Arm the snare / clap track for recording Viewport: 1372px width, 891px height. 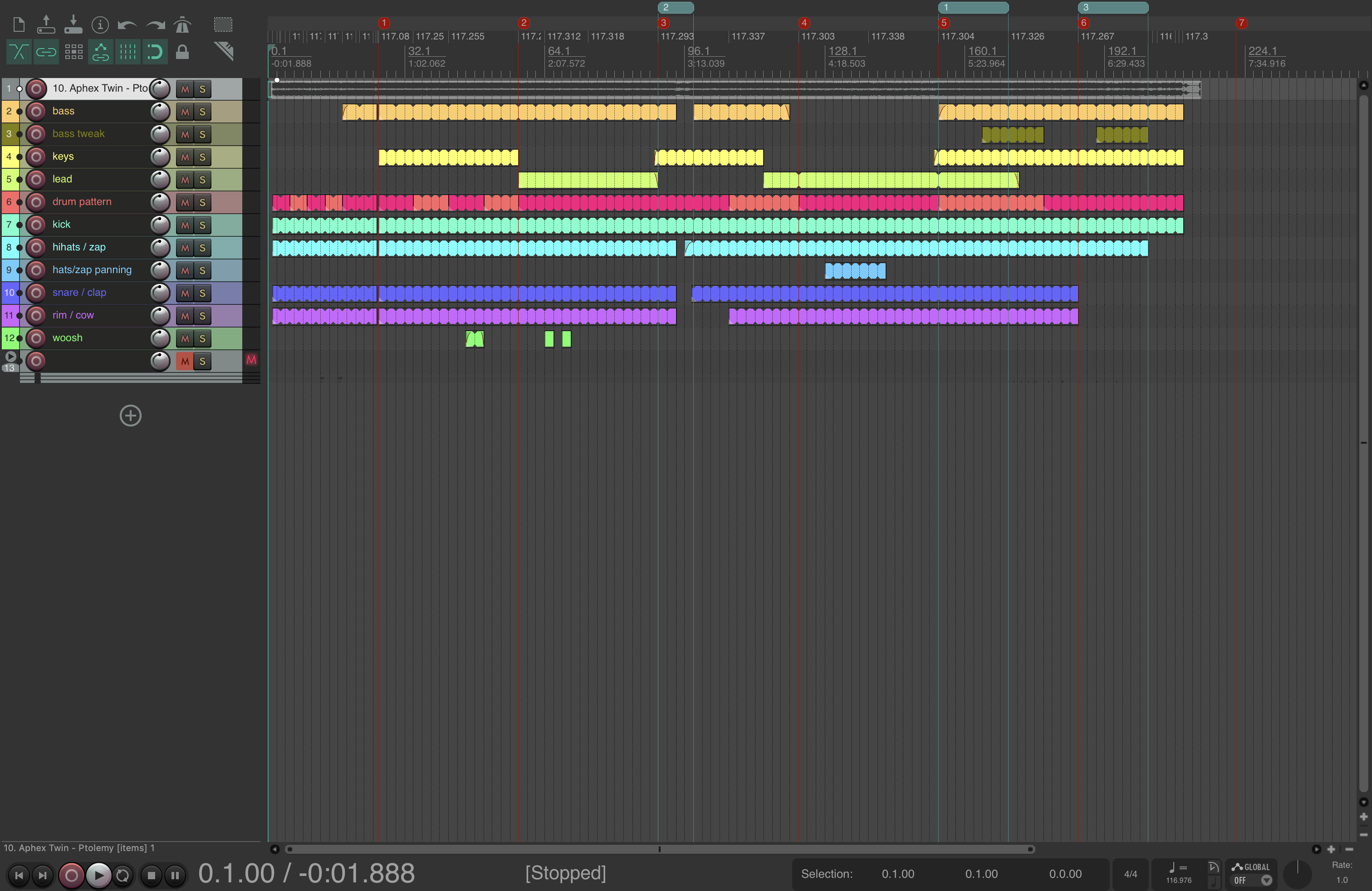point(36,293)
